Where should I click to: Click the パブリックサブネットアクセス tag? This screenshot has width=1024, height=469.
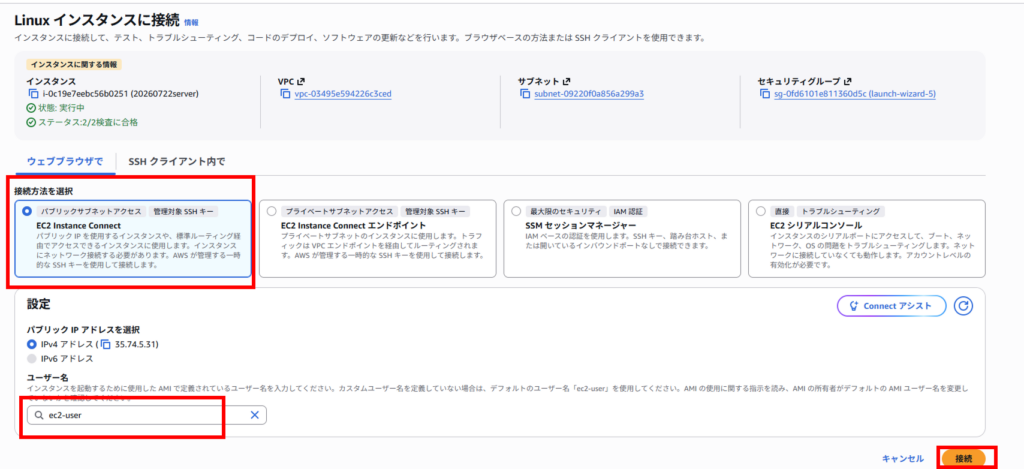[91, 211]
